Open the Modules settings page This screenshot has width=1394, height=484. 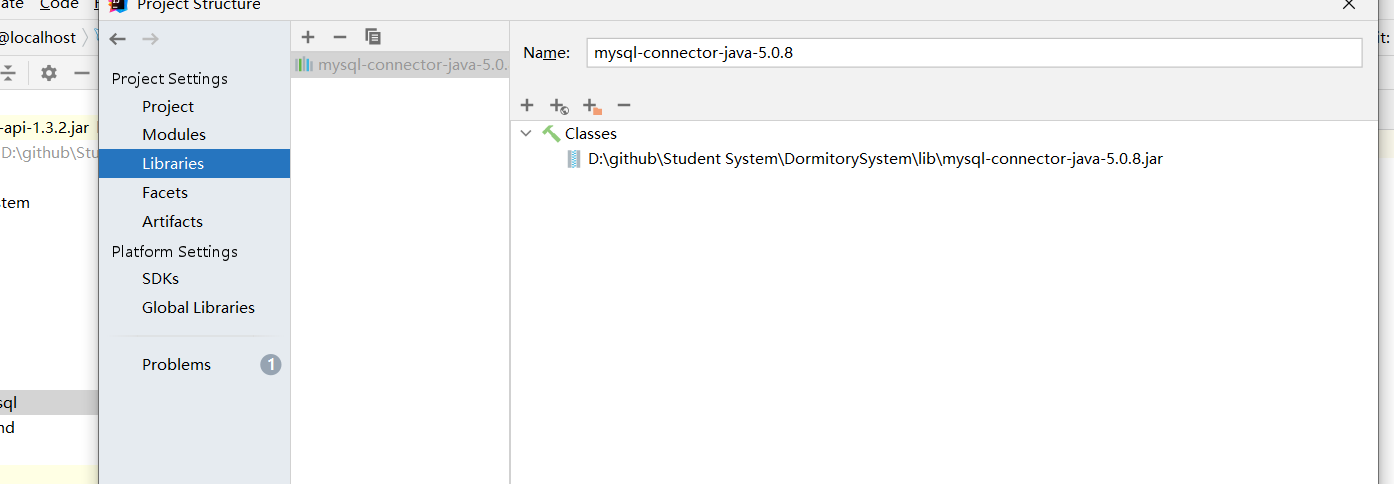[x=174, y=134]
